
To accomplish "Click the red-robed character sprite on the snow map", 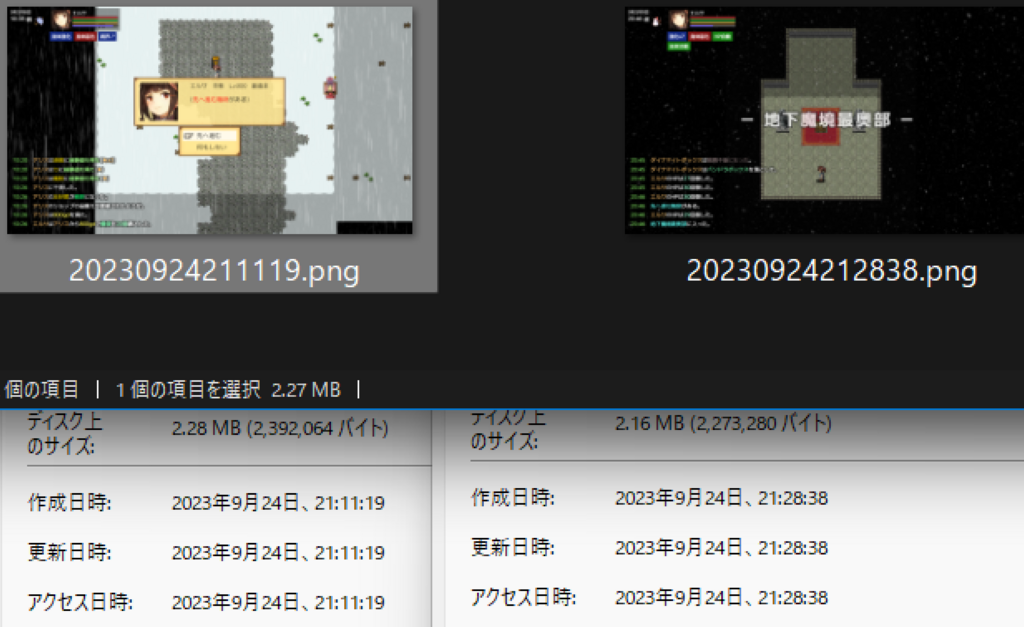I will pos(329,88).
